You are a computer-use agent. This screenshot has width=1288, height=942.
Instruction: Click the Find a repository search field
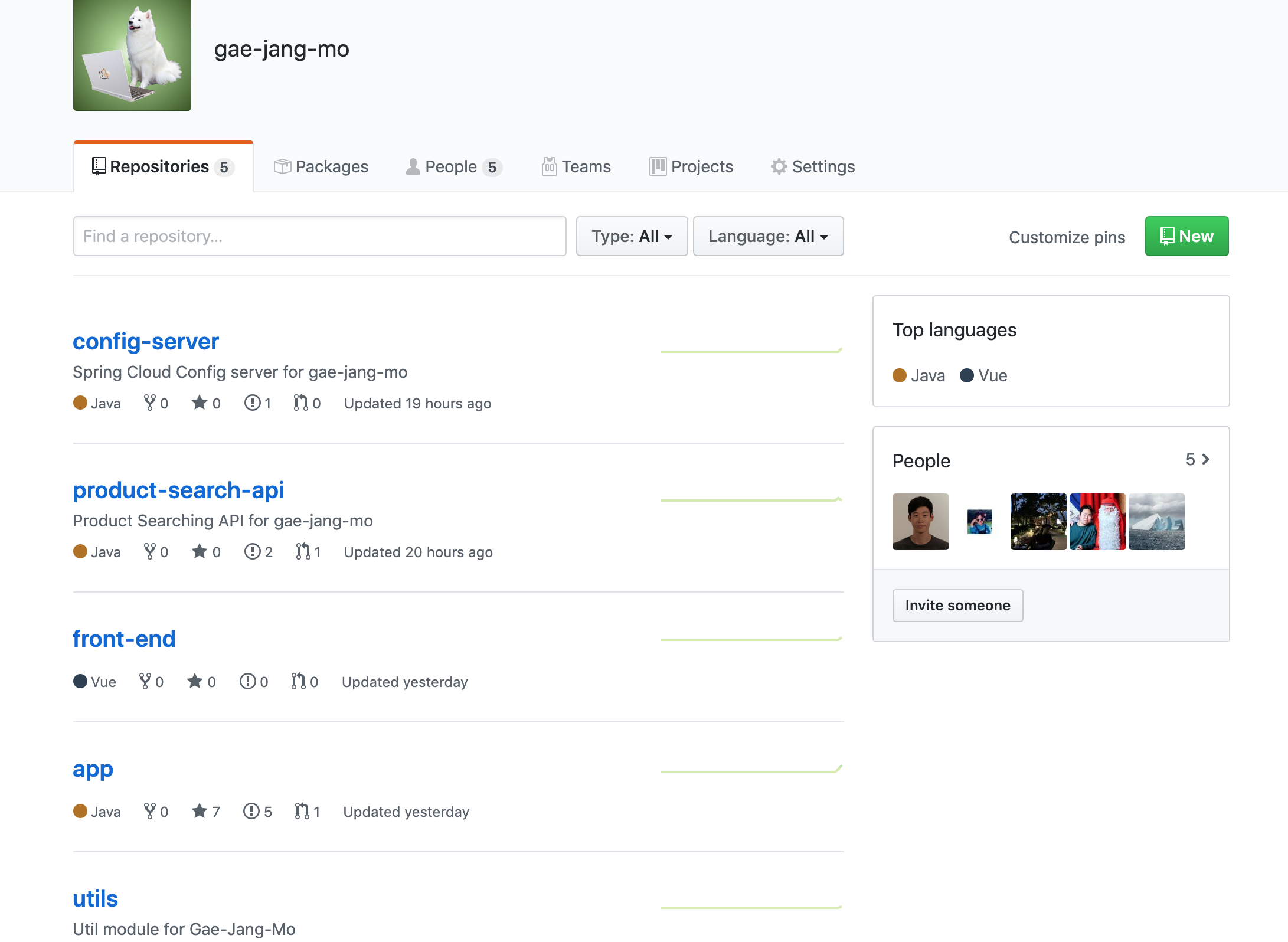319,236
